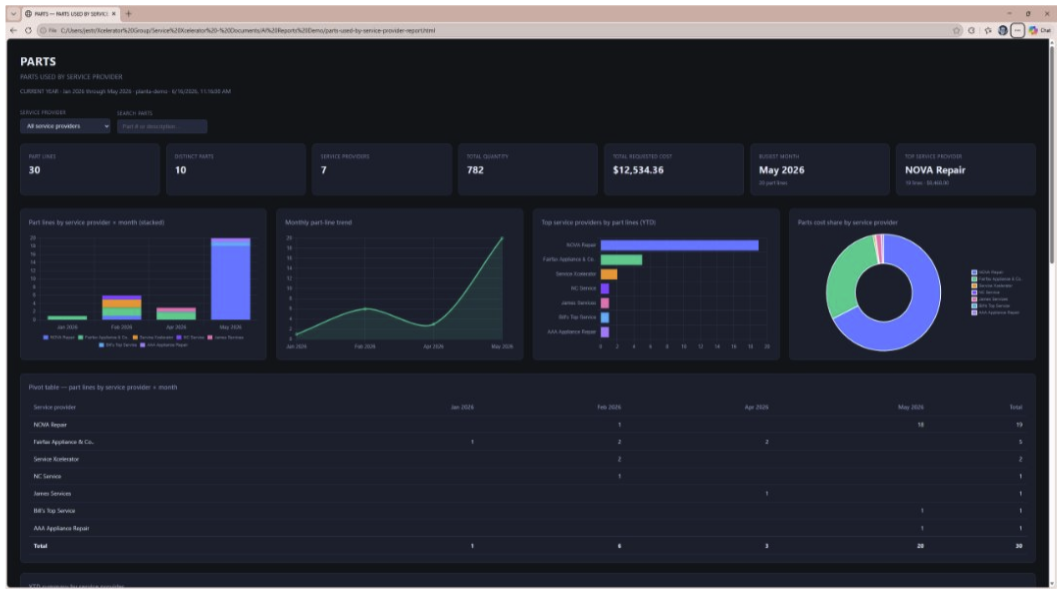This screenshot has height=593, width=1062.
Task: Toggle Fairfax Appliance in donut chart legend
Action: [x=996, y=279]
